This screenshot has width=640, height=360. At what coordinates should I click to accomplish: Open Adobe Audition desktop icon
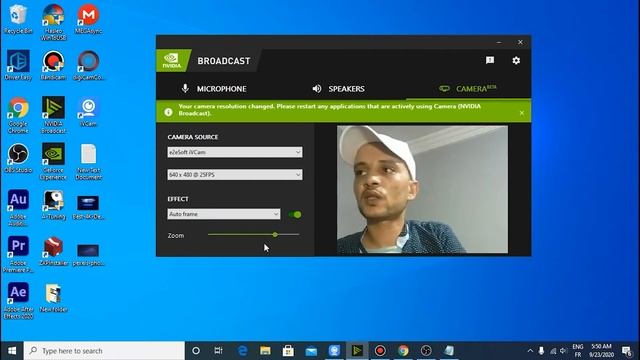click(x=18, y=208)
